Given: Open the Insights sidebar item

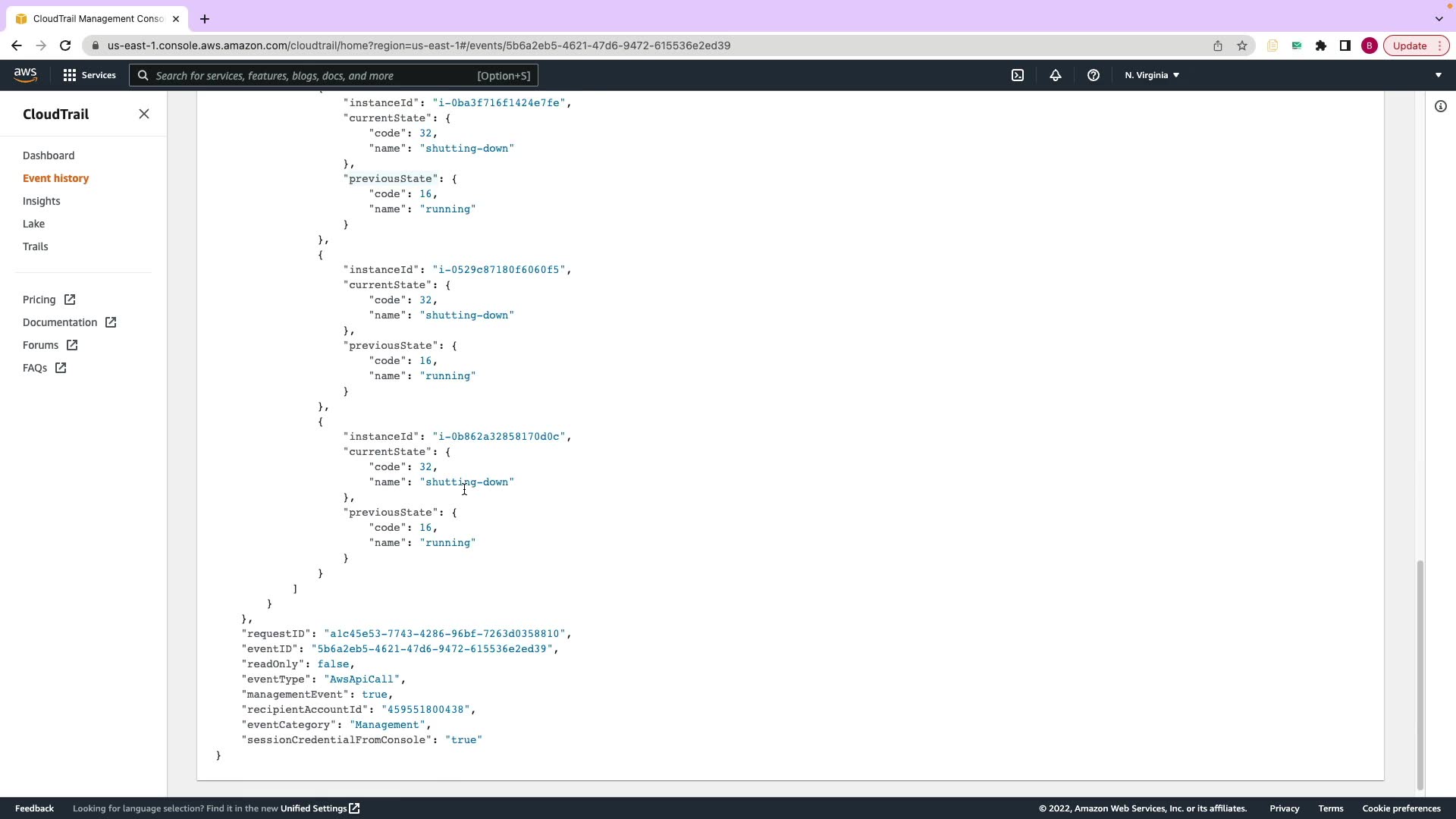Looking at the screenshot, I should pos(41,201).
